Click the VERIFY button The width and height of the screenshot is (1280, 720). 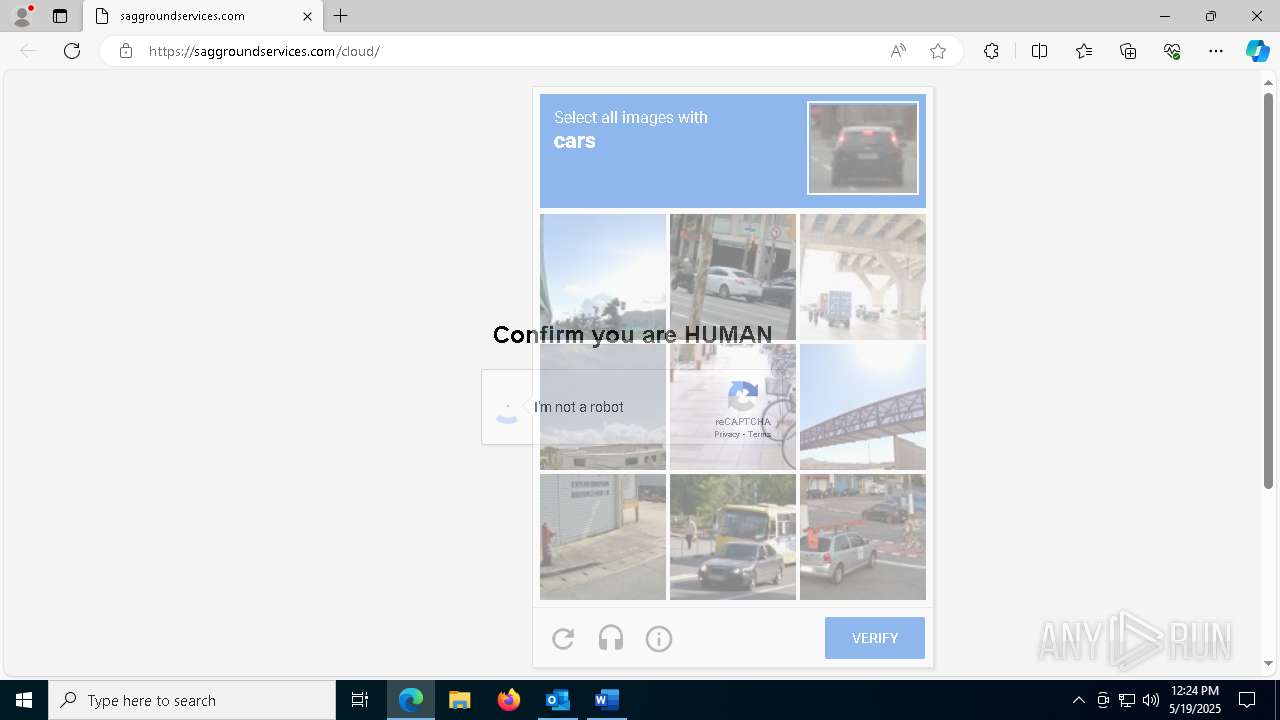[875, 638]
